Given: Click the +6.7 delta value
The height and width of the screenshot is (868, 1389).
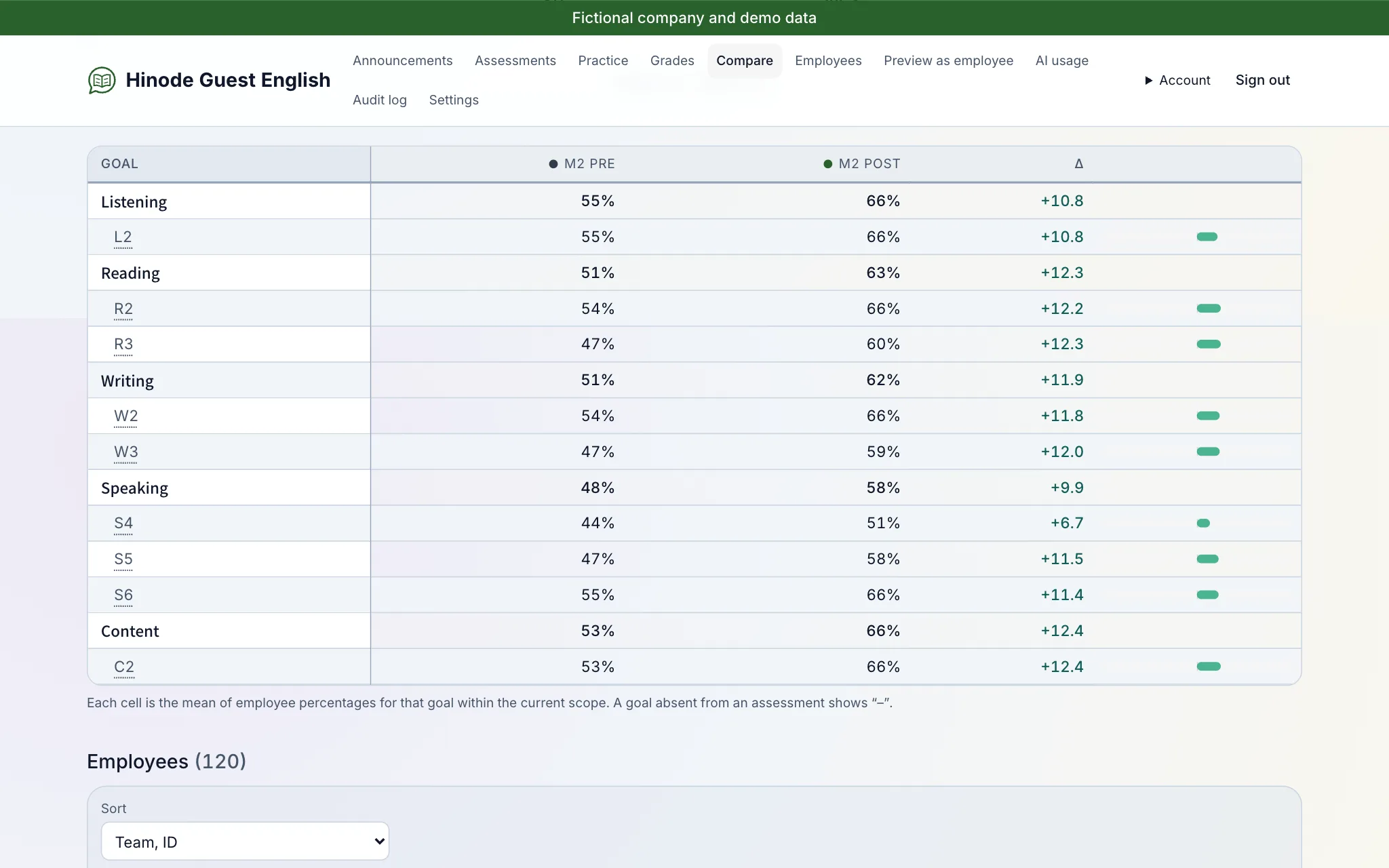Looking at the screenshot, I should point(1067,523).
